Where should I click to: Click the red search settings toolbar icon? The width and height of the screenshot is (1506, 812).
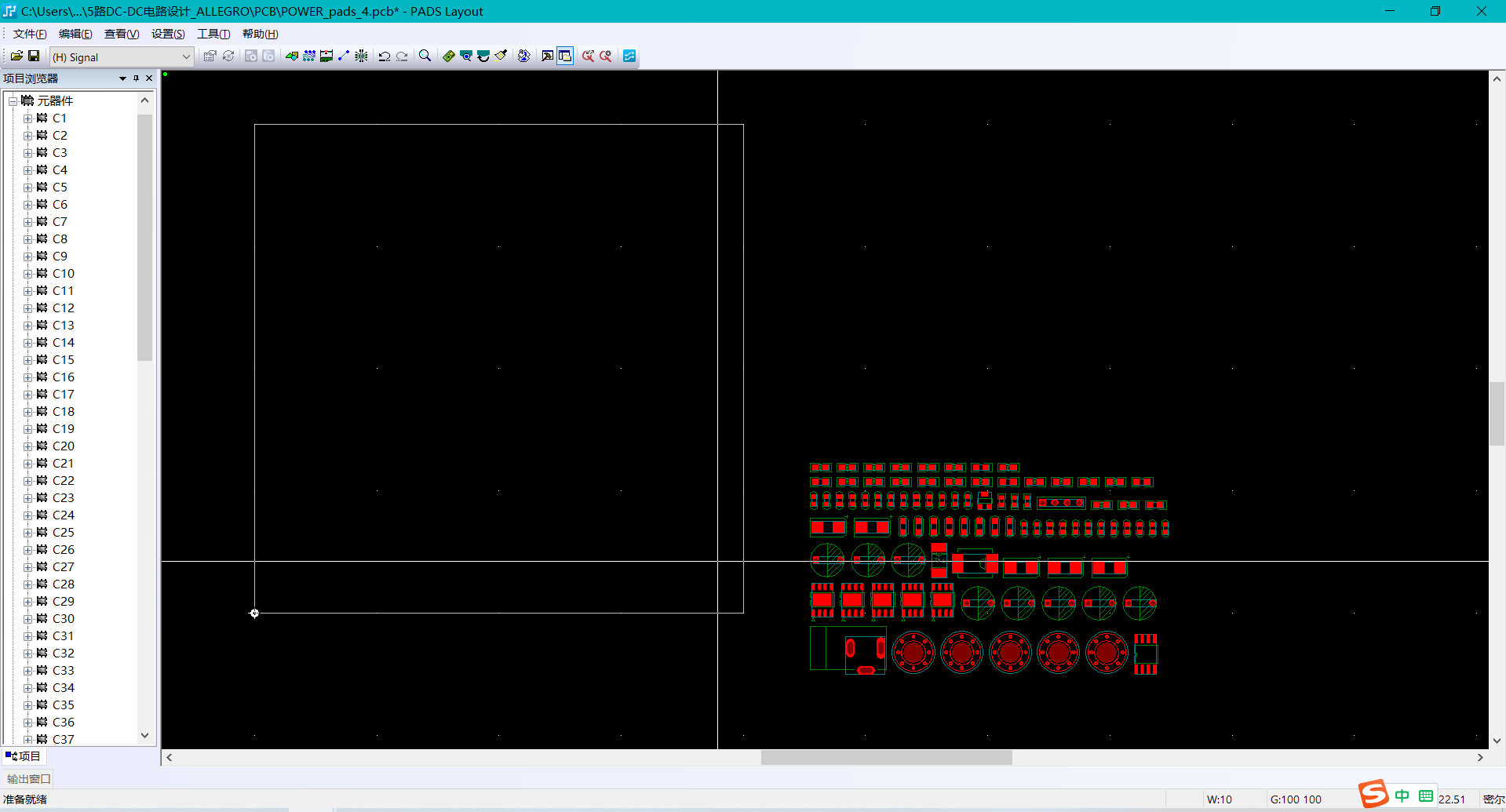tap(606, 56)
